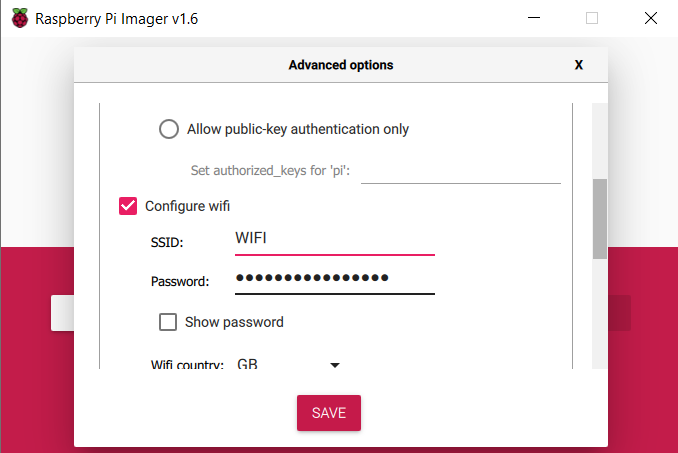Close the Raspberry Pi Imager window
Viewport: 678px width, 453px height.
651,18
